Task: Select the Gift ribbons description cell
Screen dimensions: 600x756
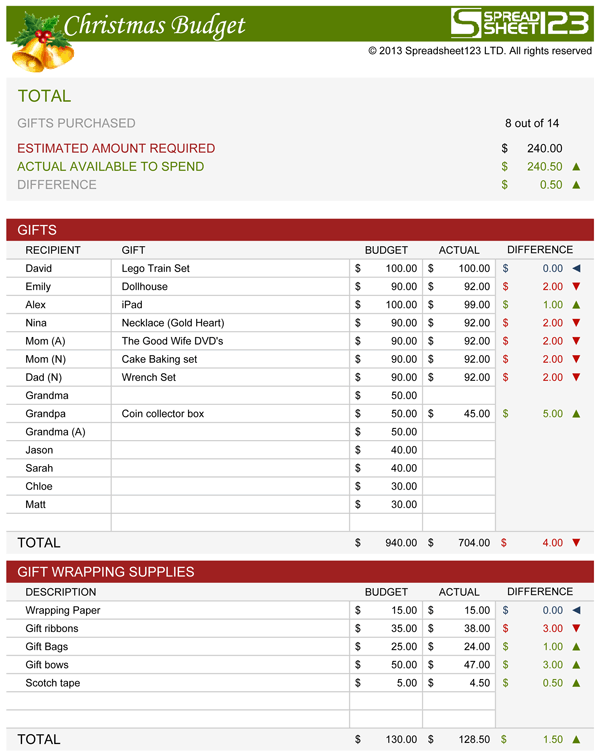Action: click(178, 629)
